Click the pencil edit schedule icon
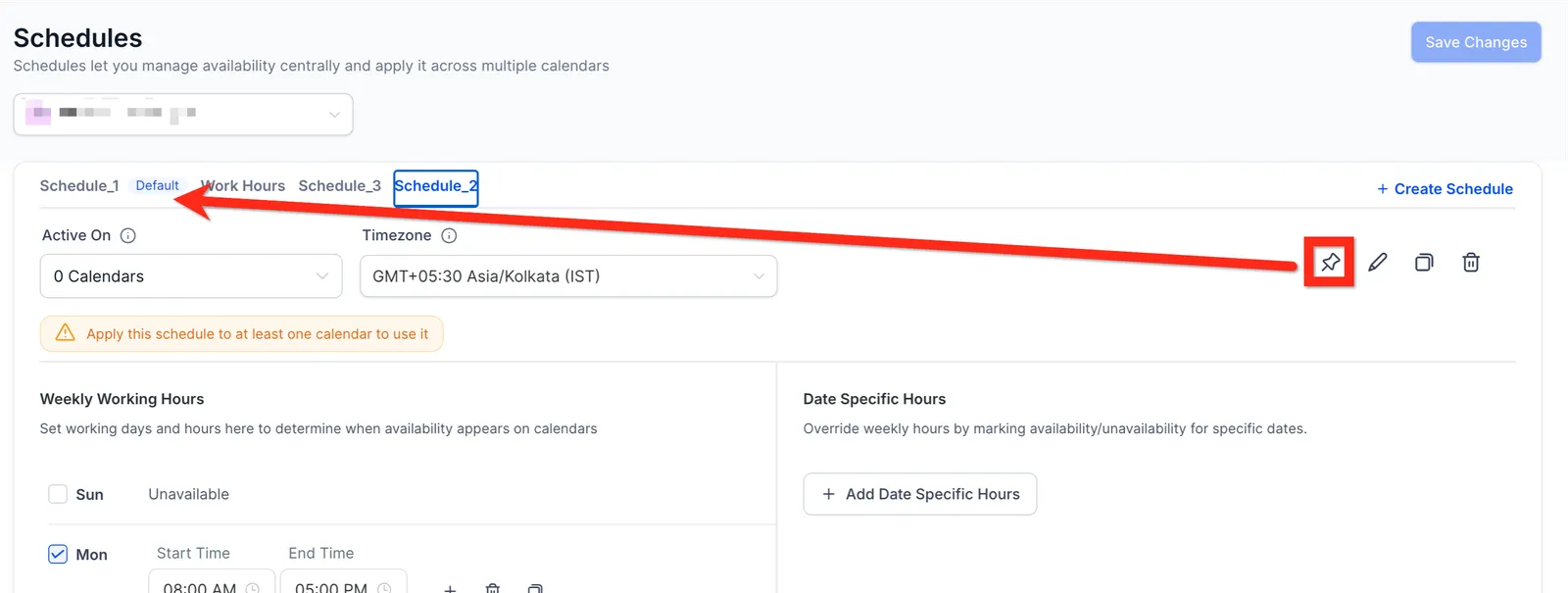This screenshot has height=593, width=1568. pos(1377,262)
